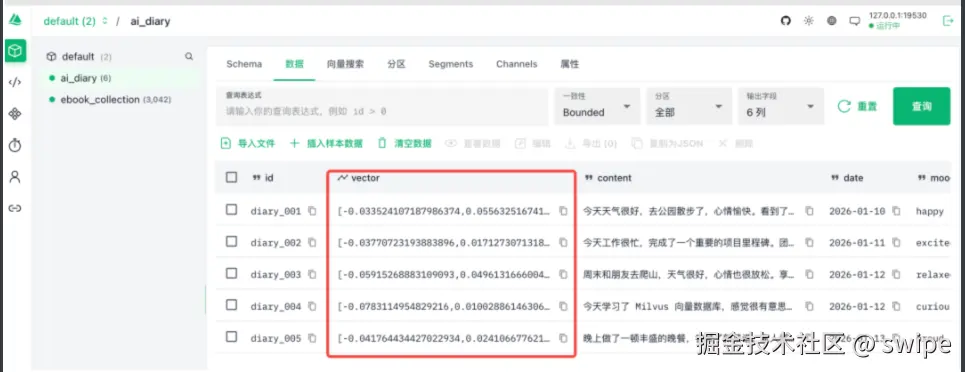
Task: Click the content column header
Action: [608, 178]
